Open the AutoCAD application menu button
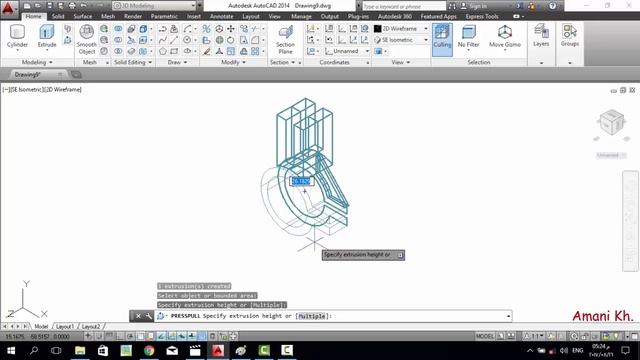 pos(8,8)
